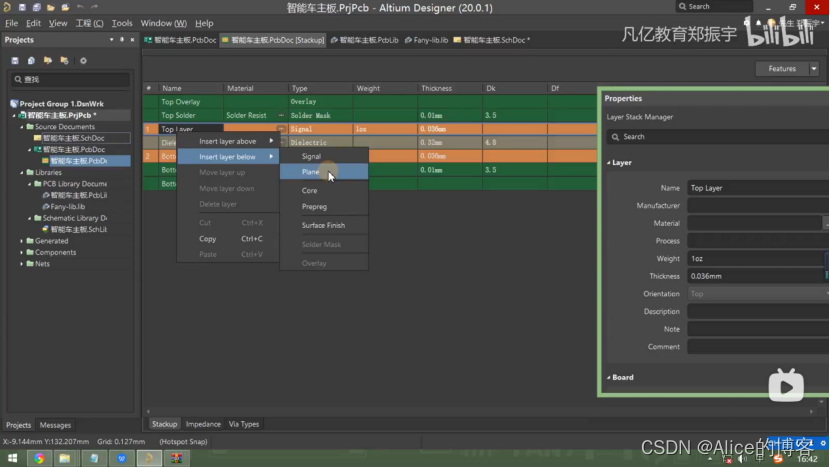Click the Altium logo icon in the title bar
Screen dimensions: 830x467
(x=7, y=7)
